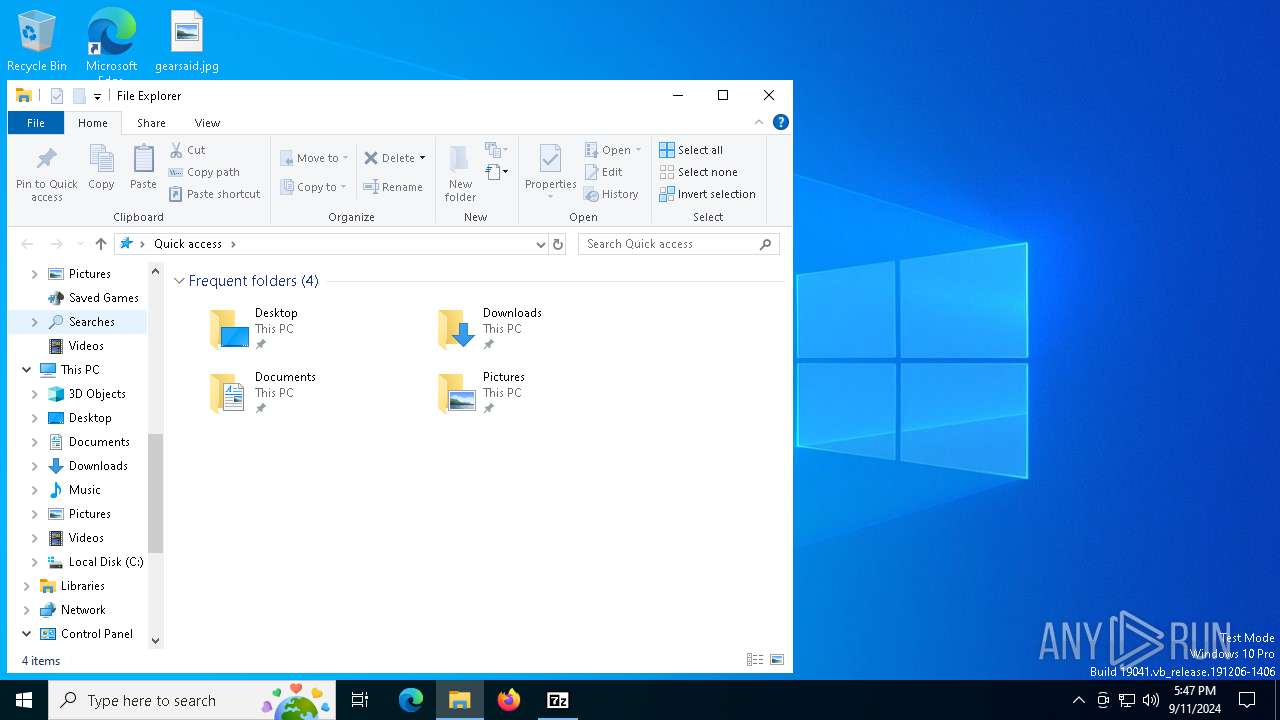Click the Cut scissors command
This screenshot has width=1280, height=720.
pos(187,150)
